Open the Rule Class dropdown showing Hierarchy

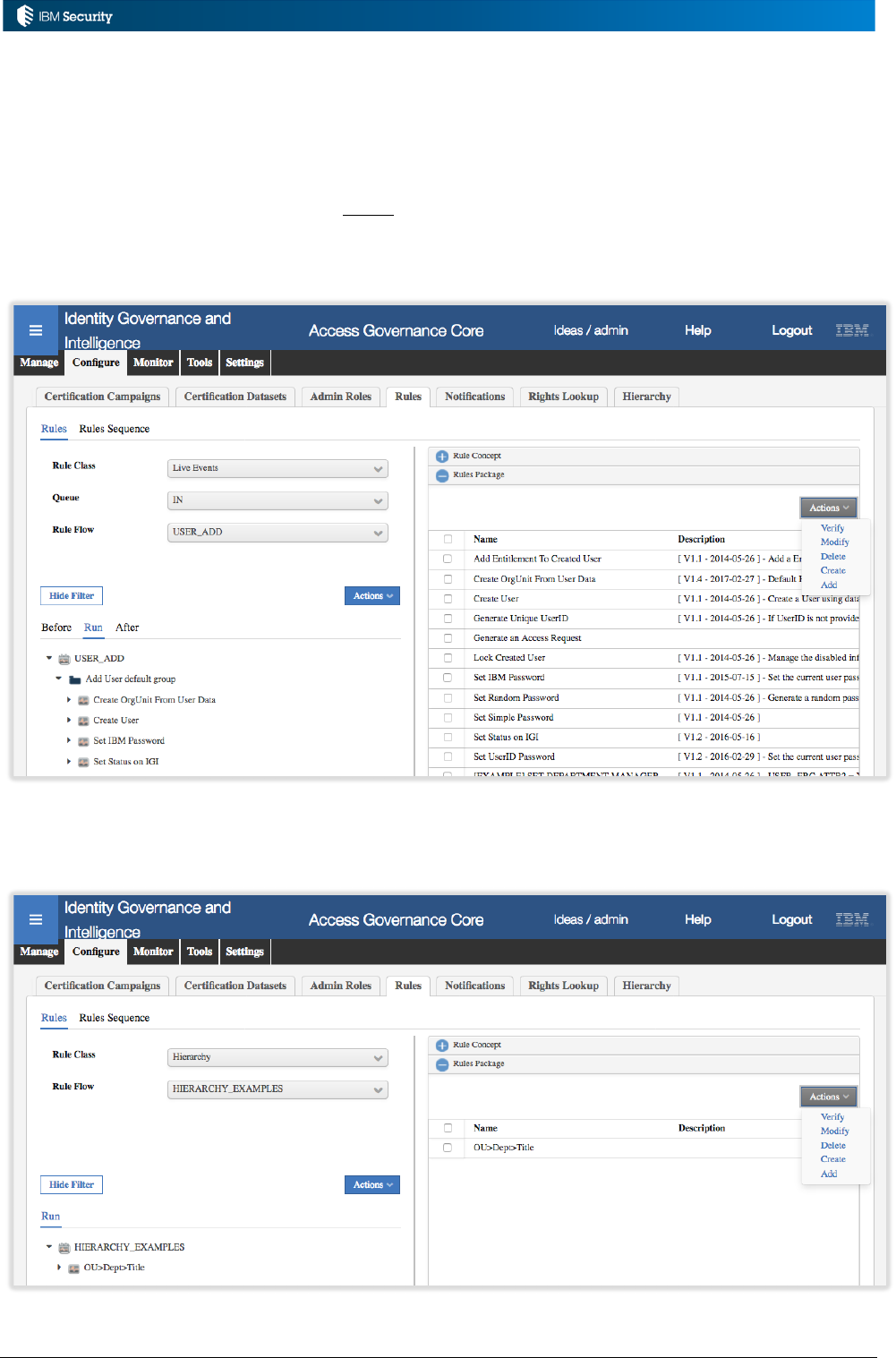click(277, 1057)
